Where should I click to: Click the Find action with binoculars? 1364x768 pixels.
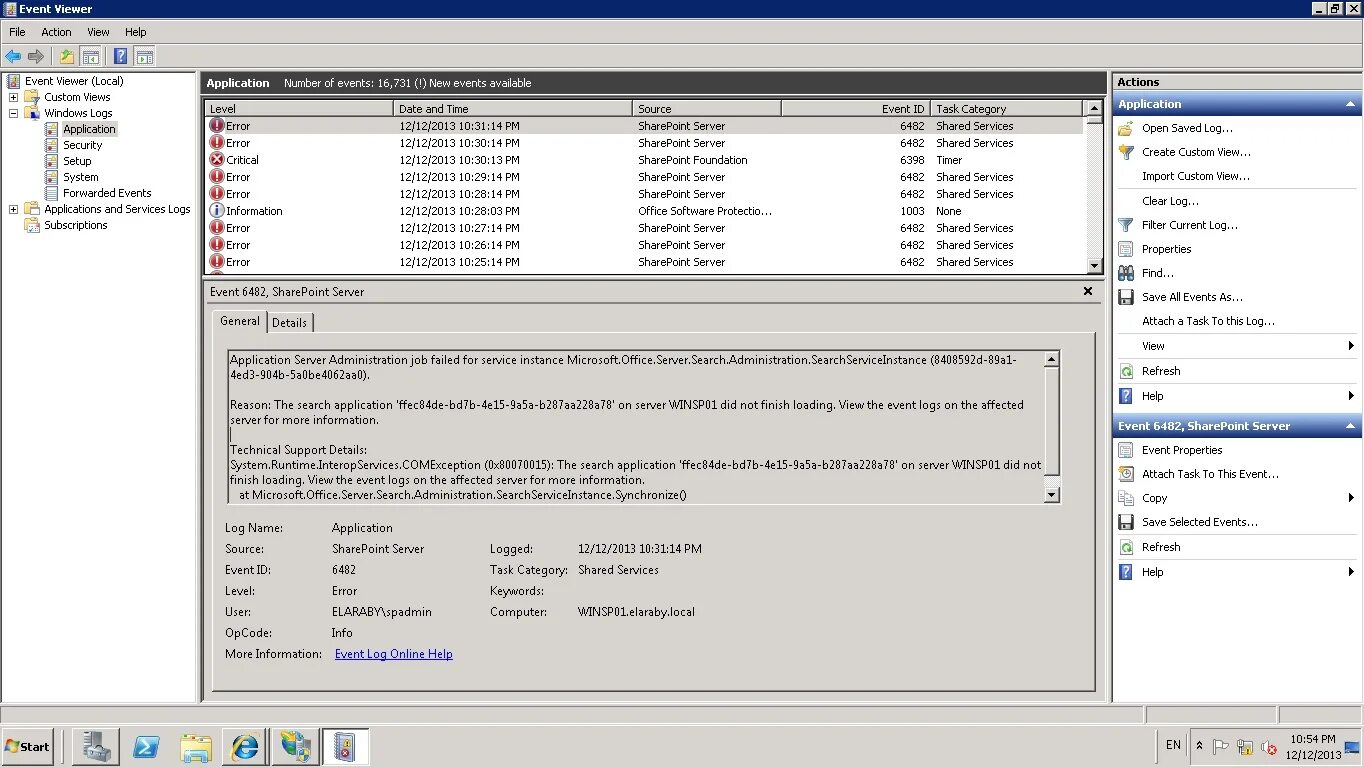[x=1157, y=273]
